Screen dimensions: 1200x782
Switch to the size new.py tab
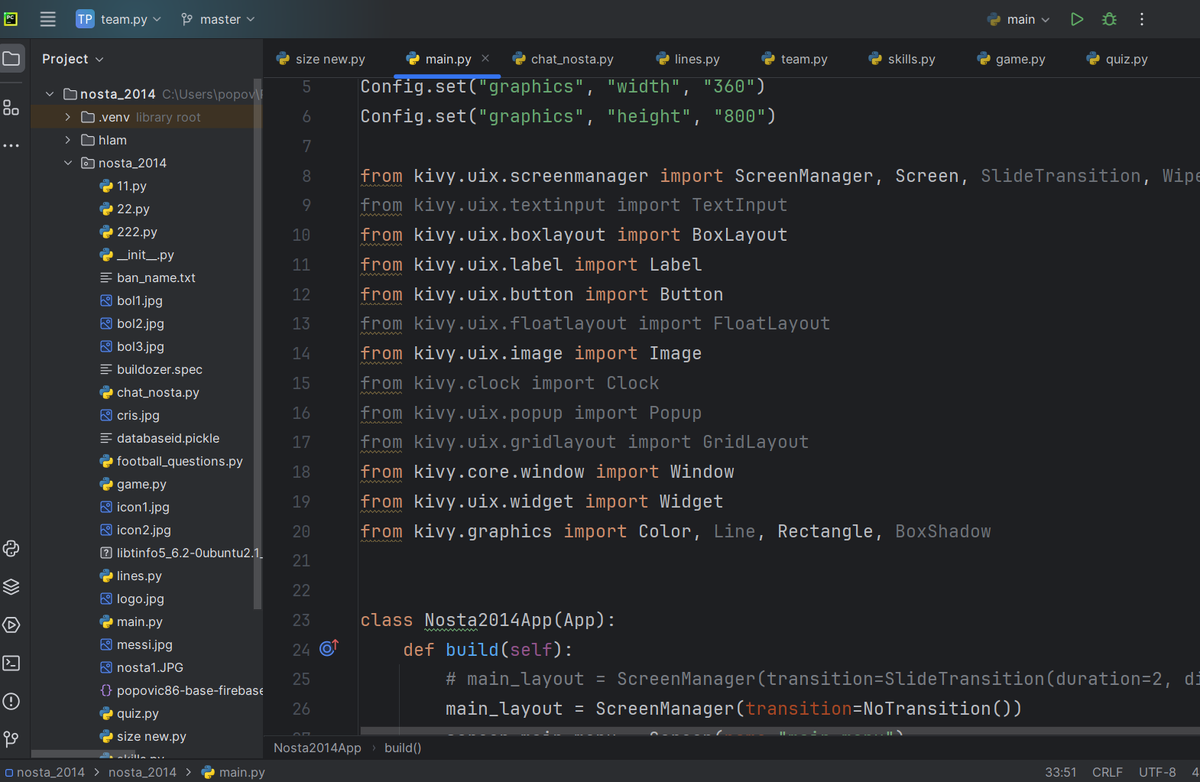(321, 59)
